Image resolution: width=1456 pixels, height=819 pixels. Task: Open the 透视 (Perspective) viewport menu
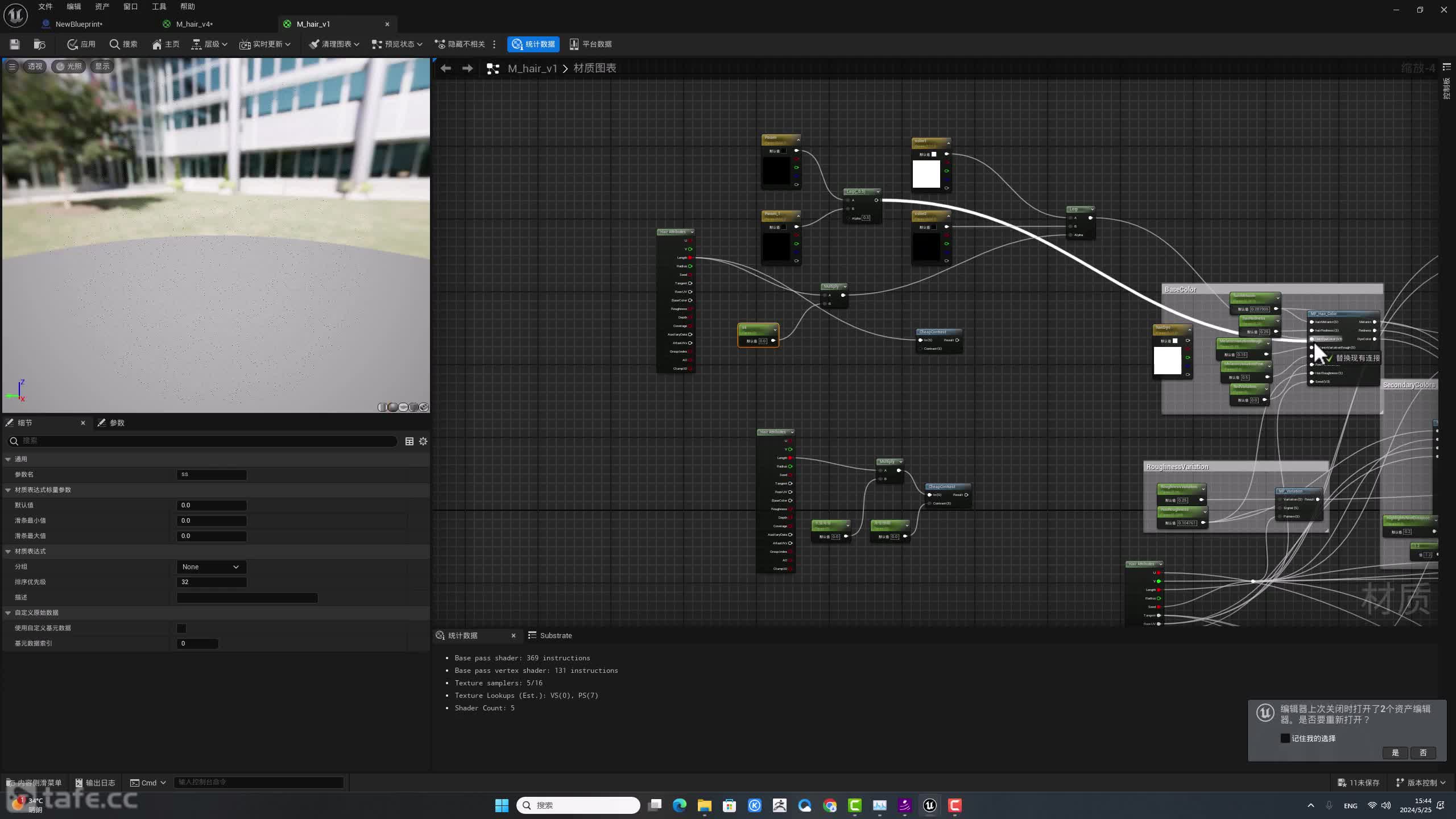click(x=35, y=66)
